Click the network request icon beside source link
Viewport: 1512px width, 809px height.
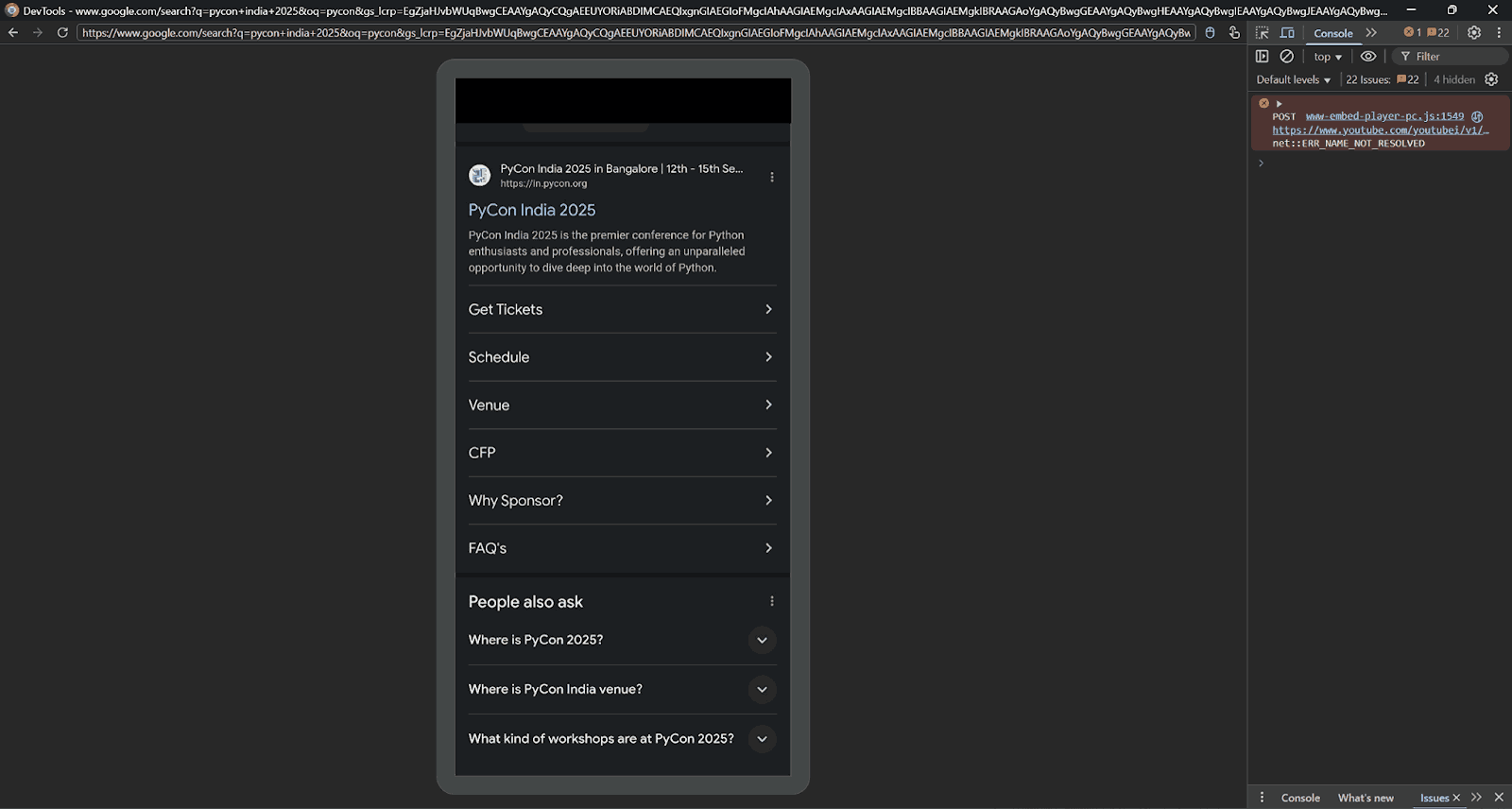1477,117
